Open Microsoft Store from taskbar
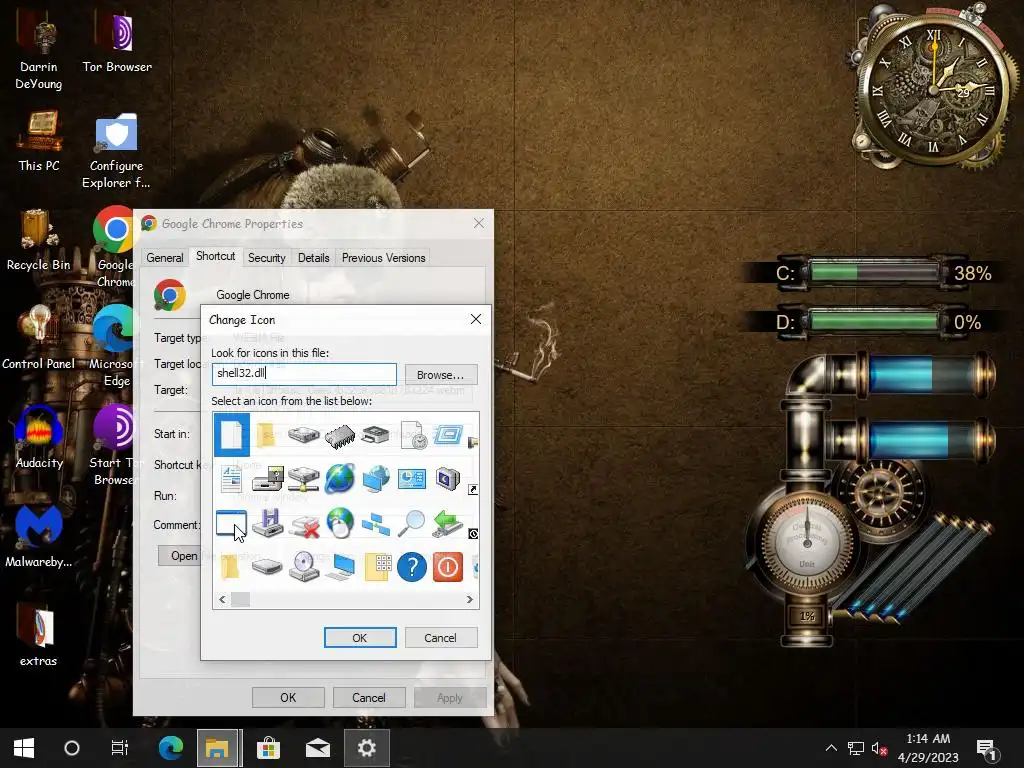Image resolution: width=1024 pixels, height=768 pixels. coord(268,748)
